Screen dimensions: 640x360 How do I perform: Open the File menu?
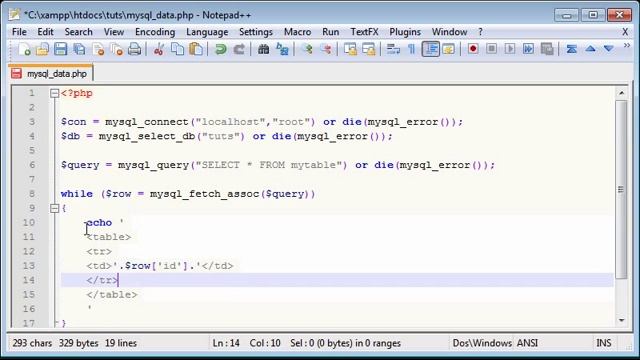(19, 32)
